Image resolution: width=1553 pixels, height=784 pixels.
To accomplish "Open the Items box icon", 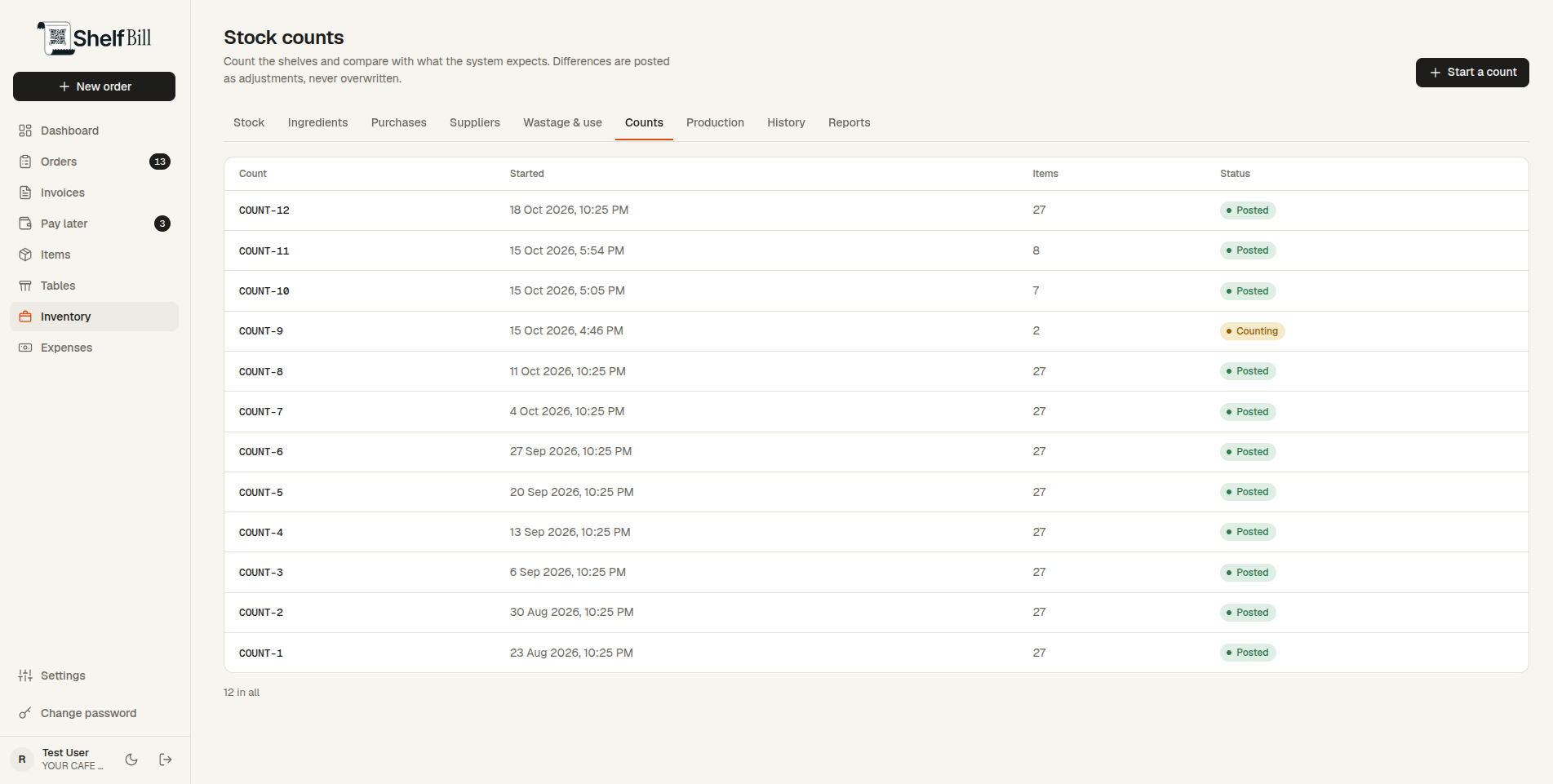I will 25,255.
